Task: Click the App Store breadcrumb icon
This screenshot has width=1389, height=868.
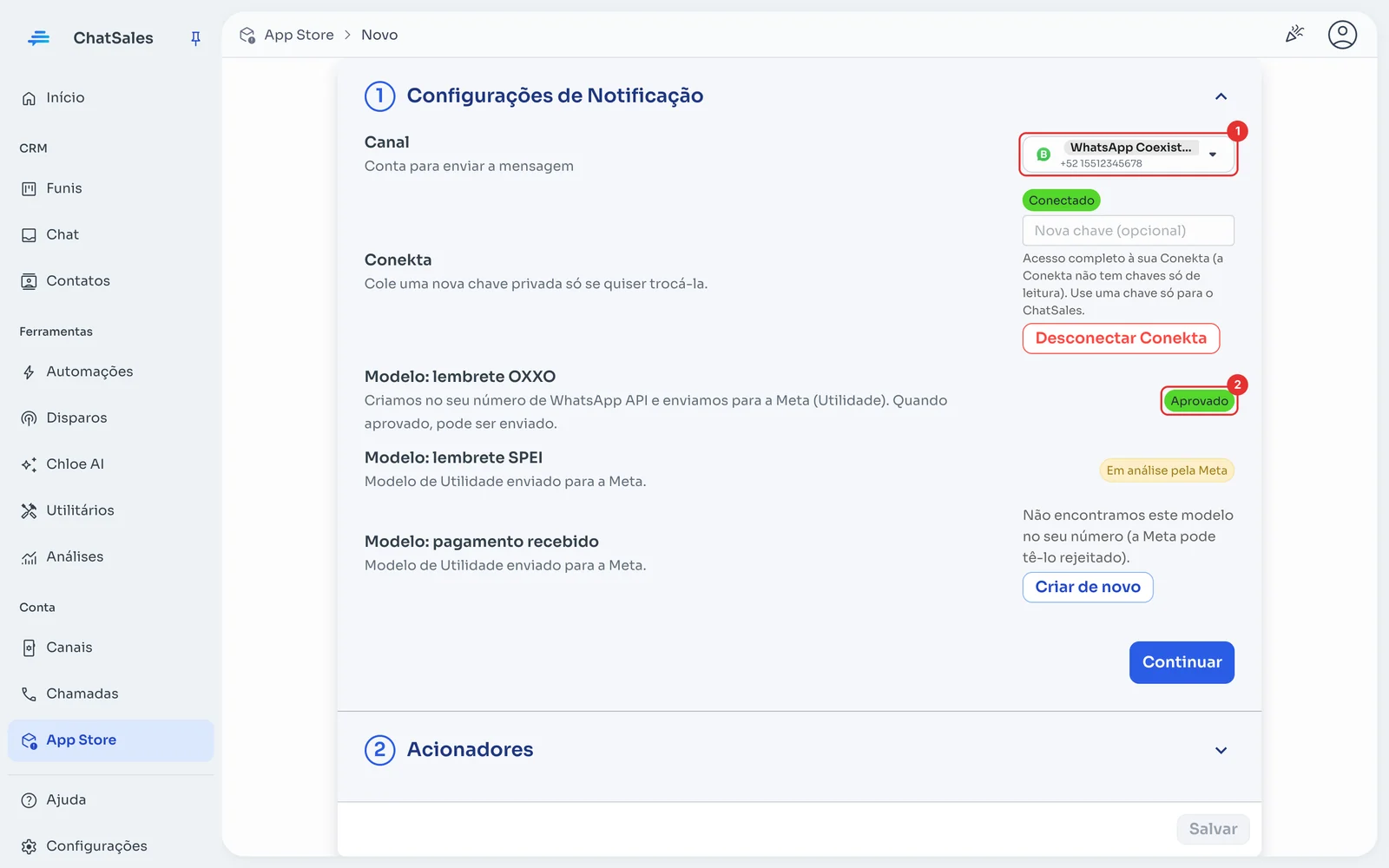Action: click(x=247, y=35)
